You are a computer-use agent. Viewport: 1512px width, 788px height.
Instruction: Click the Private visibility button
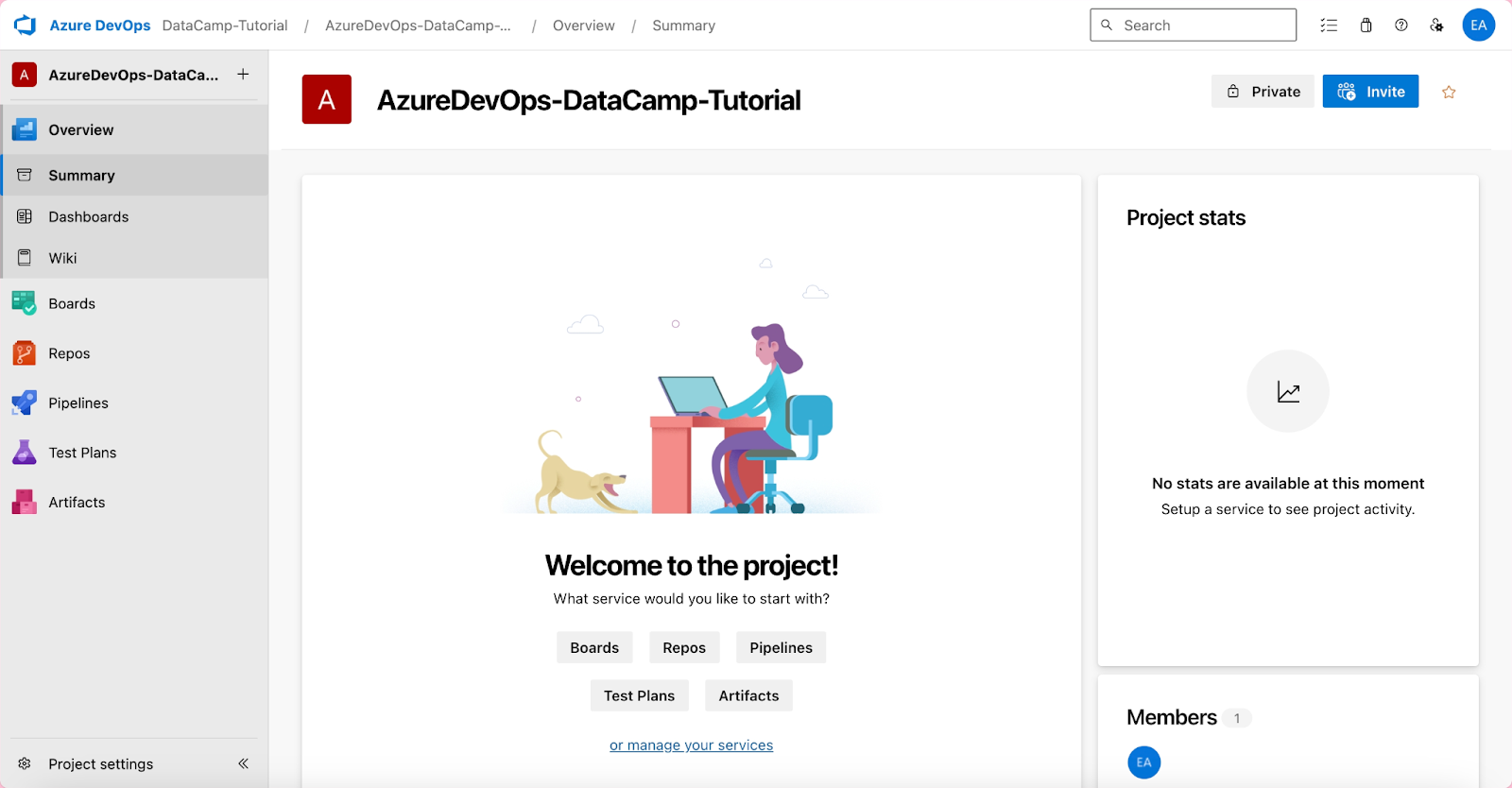1263,92
